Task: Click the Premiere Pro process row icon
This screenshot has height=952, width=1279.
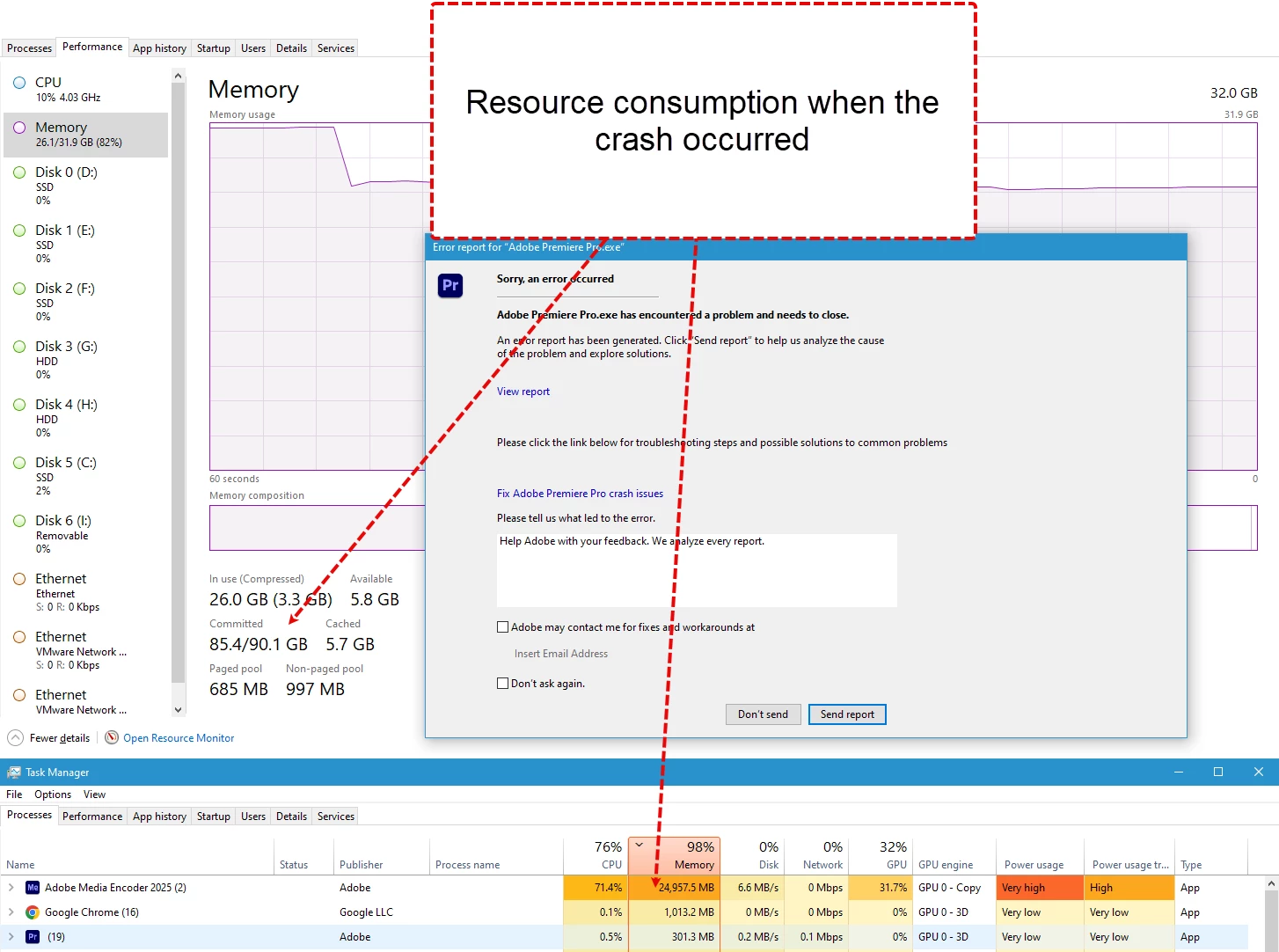Action: (33, 937)
